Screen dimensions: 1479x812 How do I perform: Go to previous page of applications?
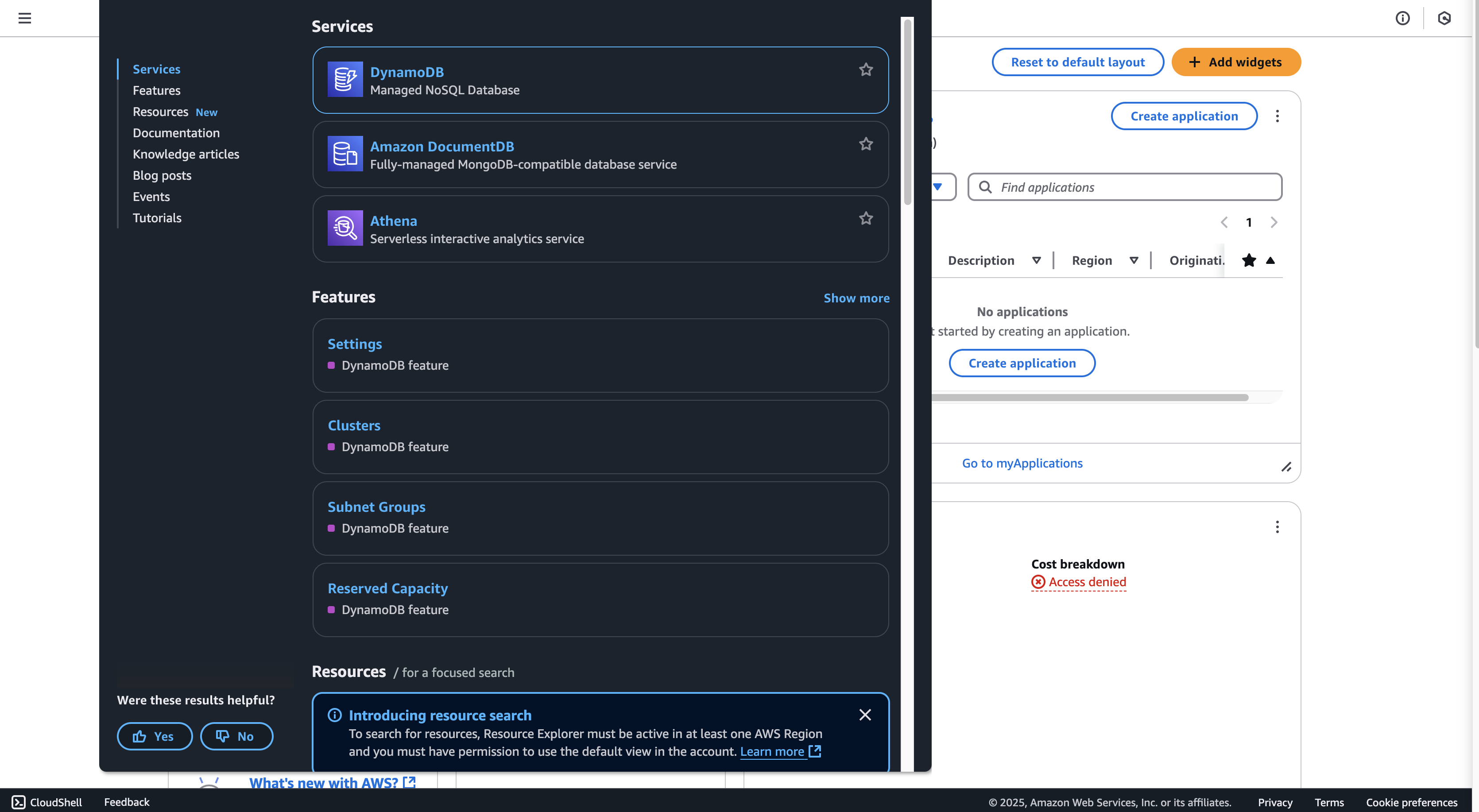point(1224,223)
